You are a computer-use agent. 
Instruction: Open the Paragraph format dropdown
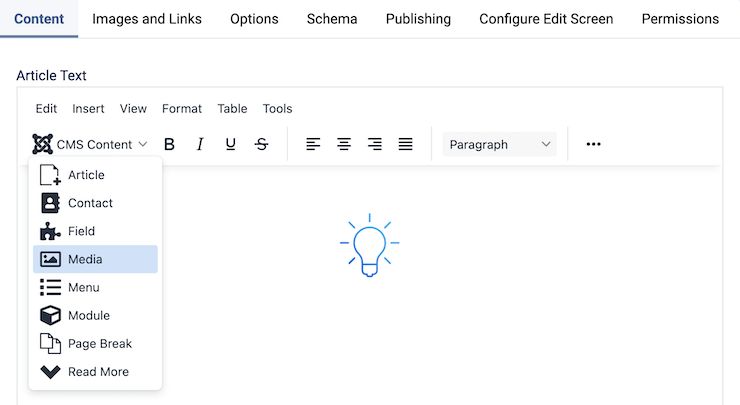499,144
